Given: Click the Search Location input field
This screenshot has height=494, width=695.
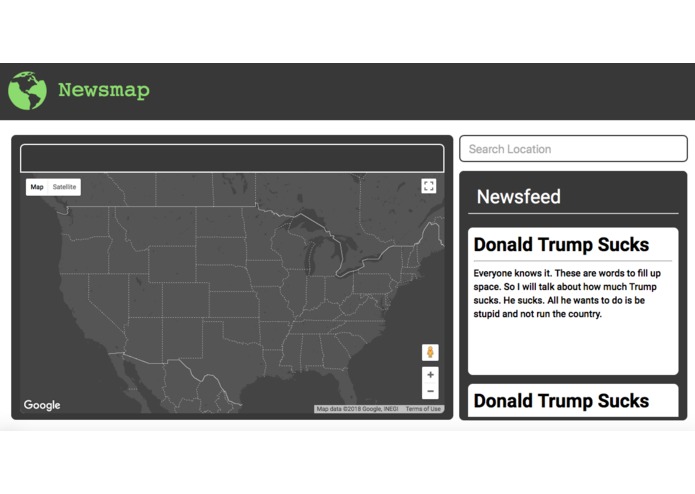Looking at the screenshot, I should 574,149.
